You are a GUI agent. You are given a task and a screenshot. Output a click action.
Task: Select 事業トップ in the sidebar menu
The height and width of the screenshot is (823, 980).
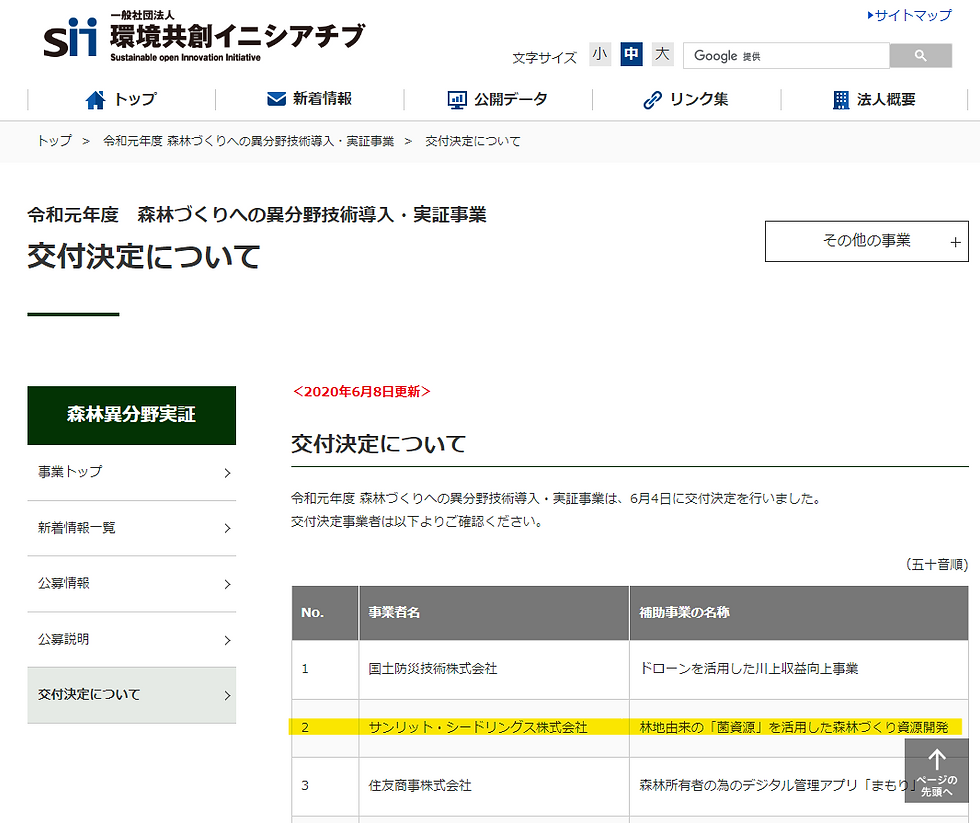click(131, 472)
